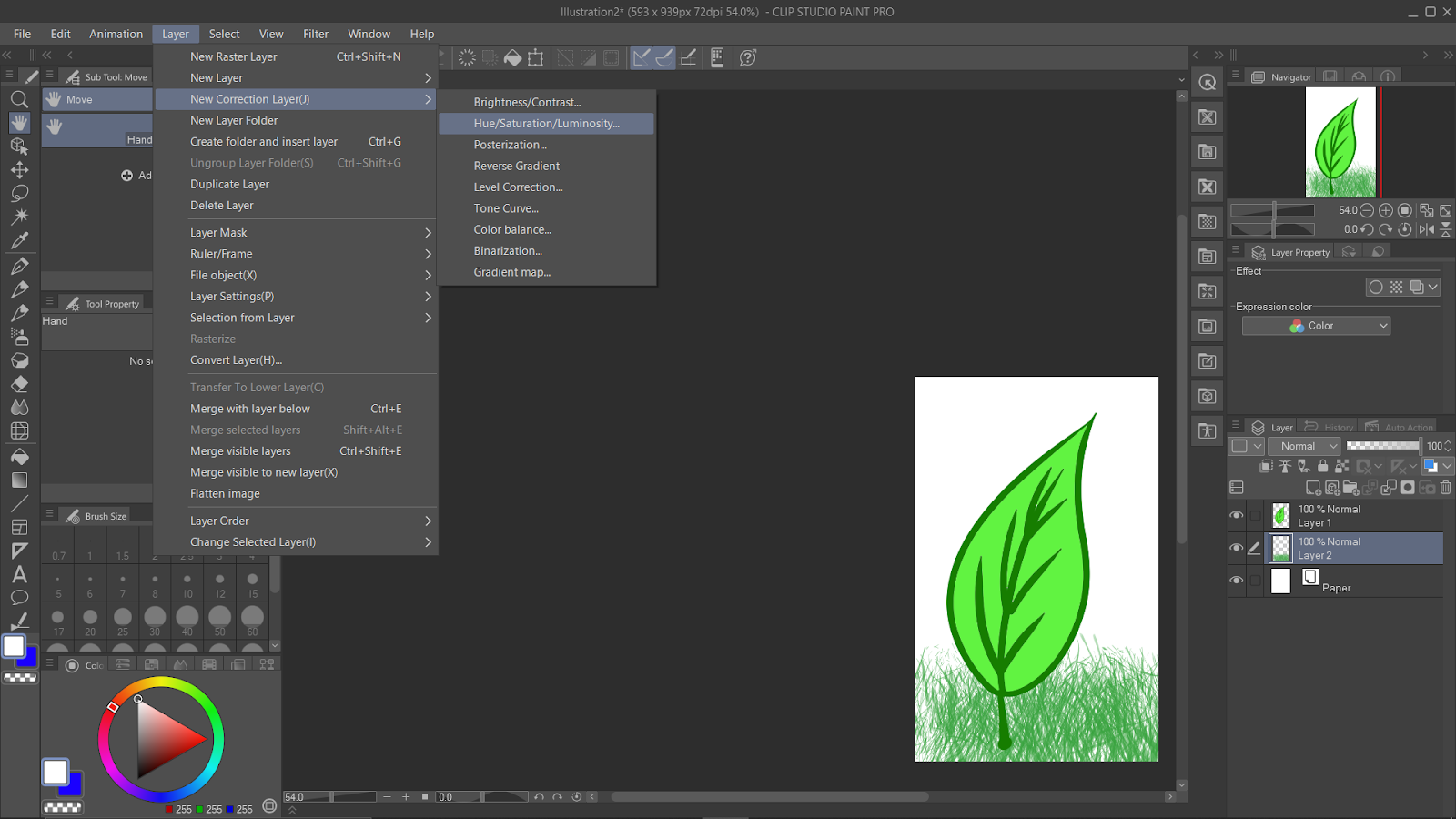Toggle Clip to Layer Below icon
The image size is (1456, 819).
(1266, 466)
